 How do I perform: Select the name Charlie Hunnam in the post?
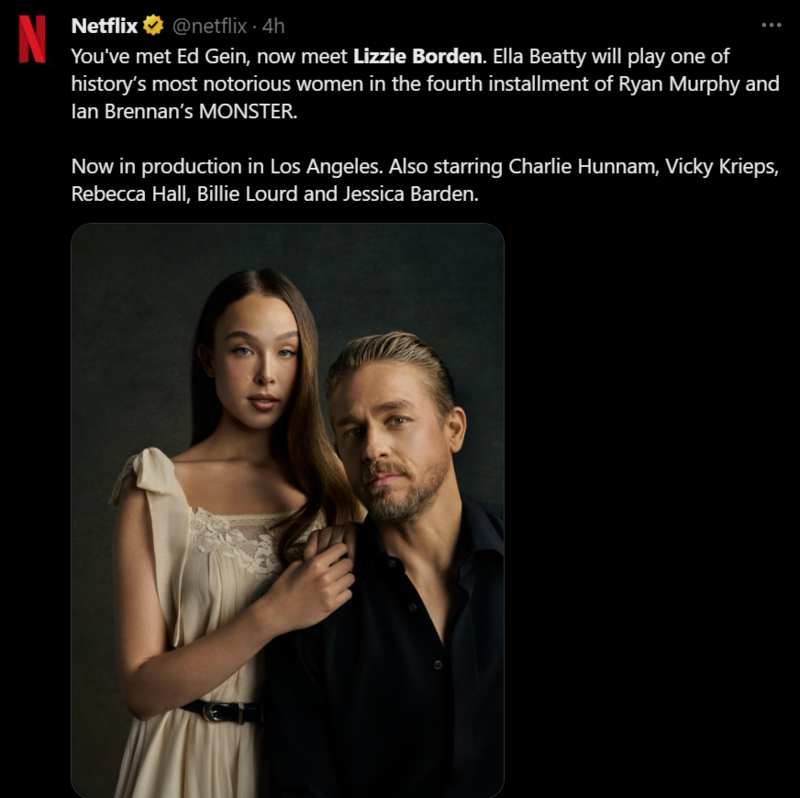(583, 166)
